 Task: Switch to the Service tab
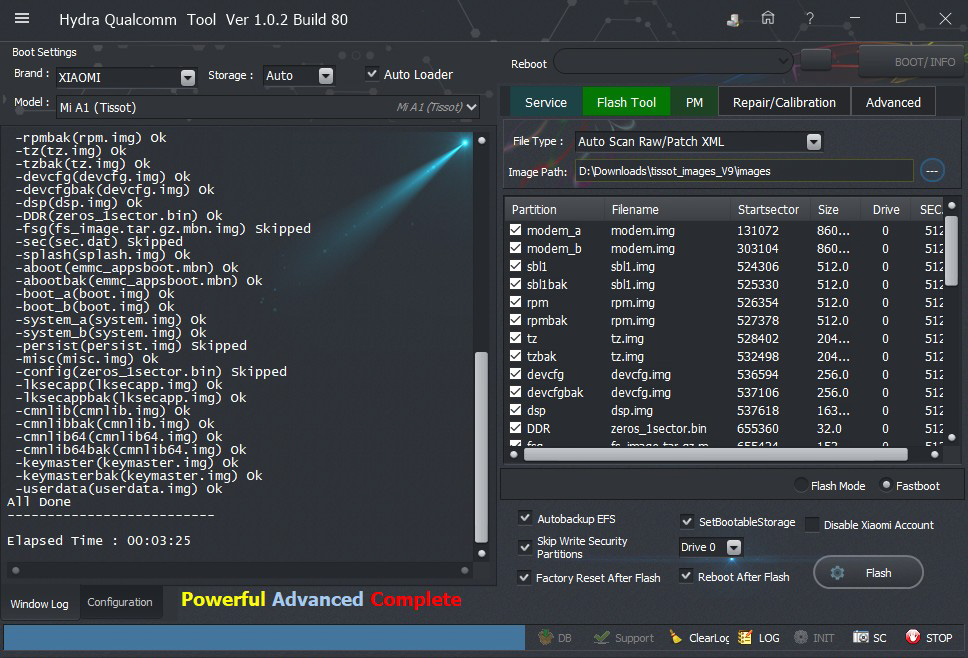click(x=546, y=102)
